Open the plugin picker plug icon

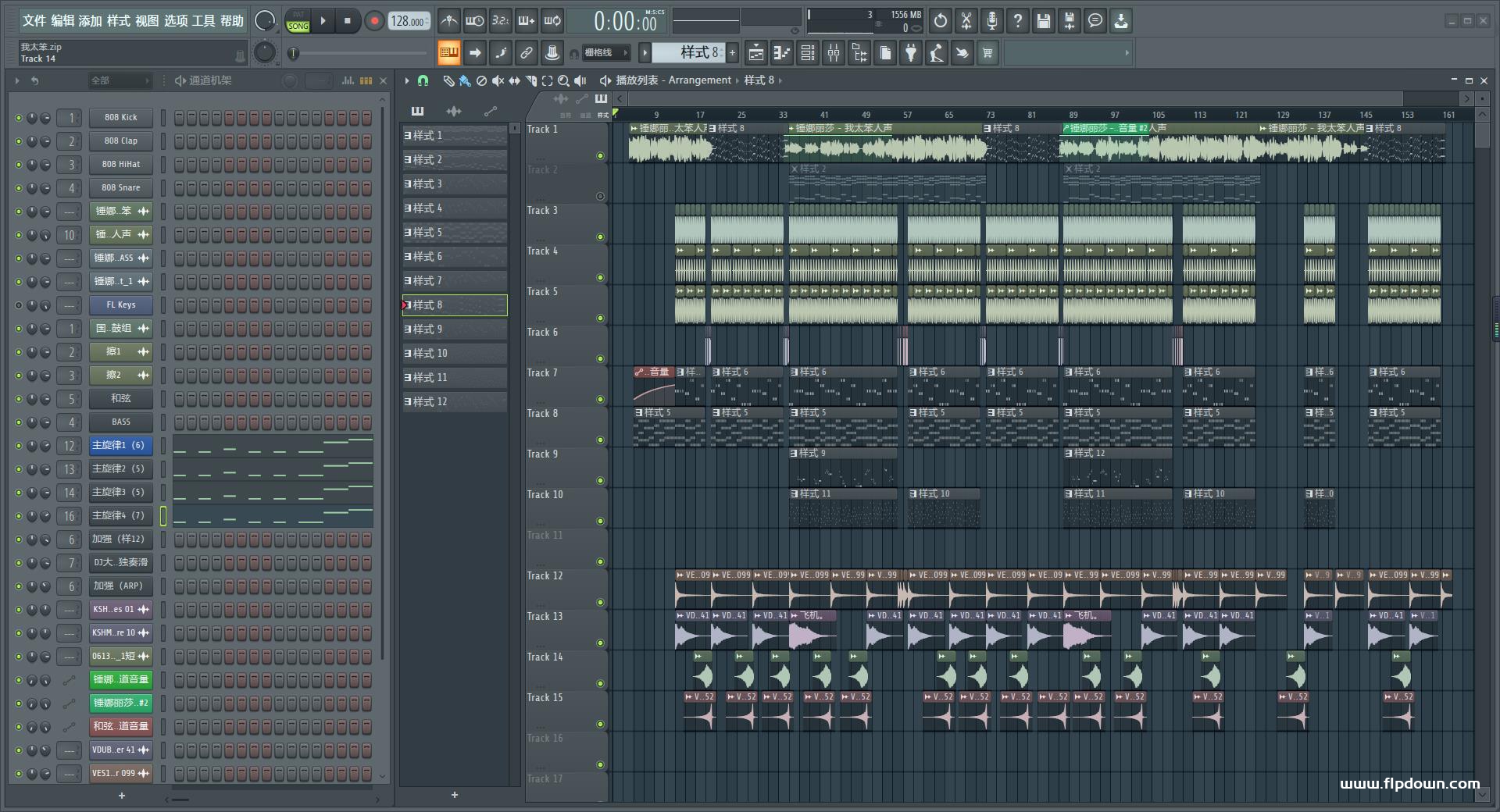[x=911, y=53]
